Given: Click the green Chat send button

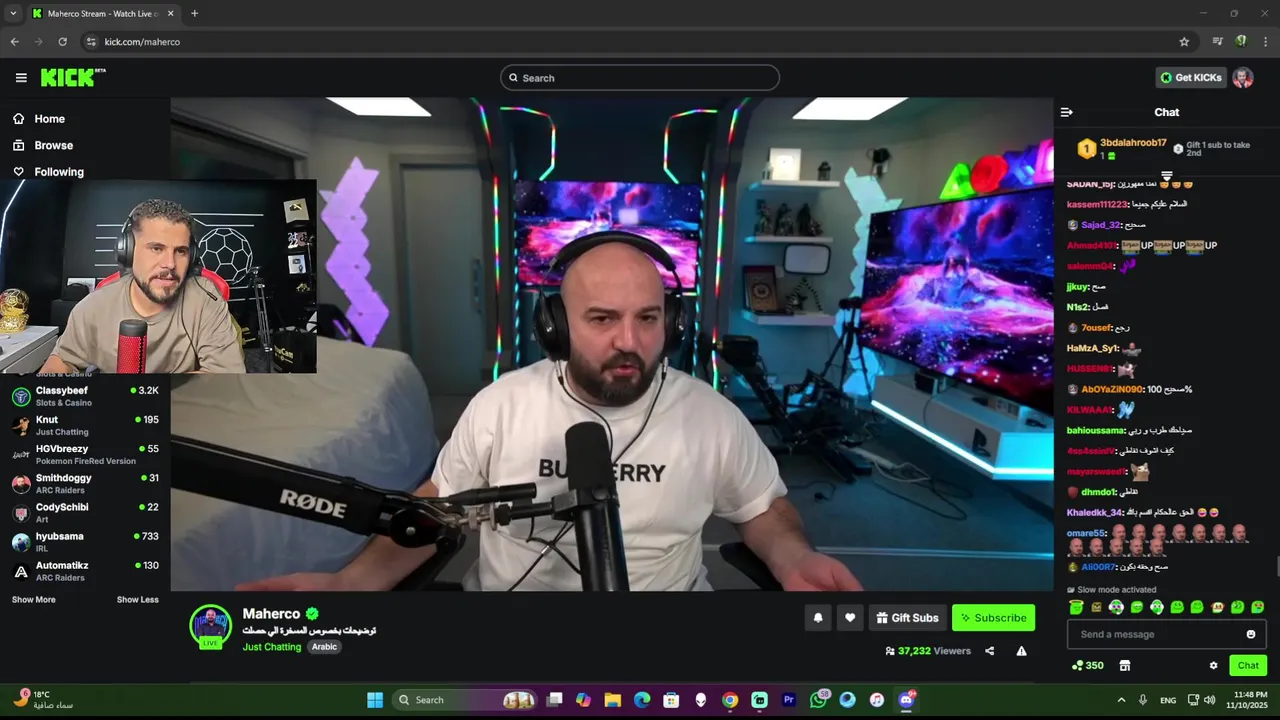Looking at the screenshot, I should coord(1248,666).
